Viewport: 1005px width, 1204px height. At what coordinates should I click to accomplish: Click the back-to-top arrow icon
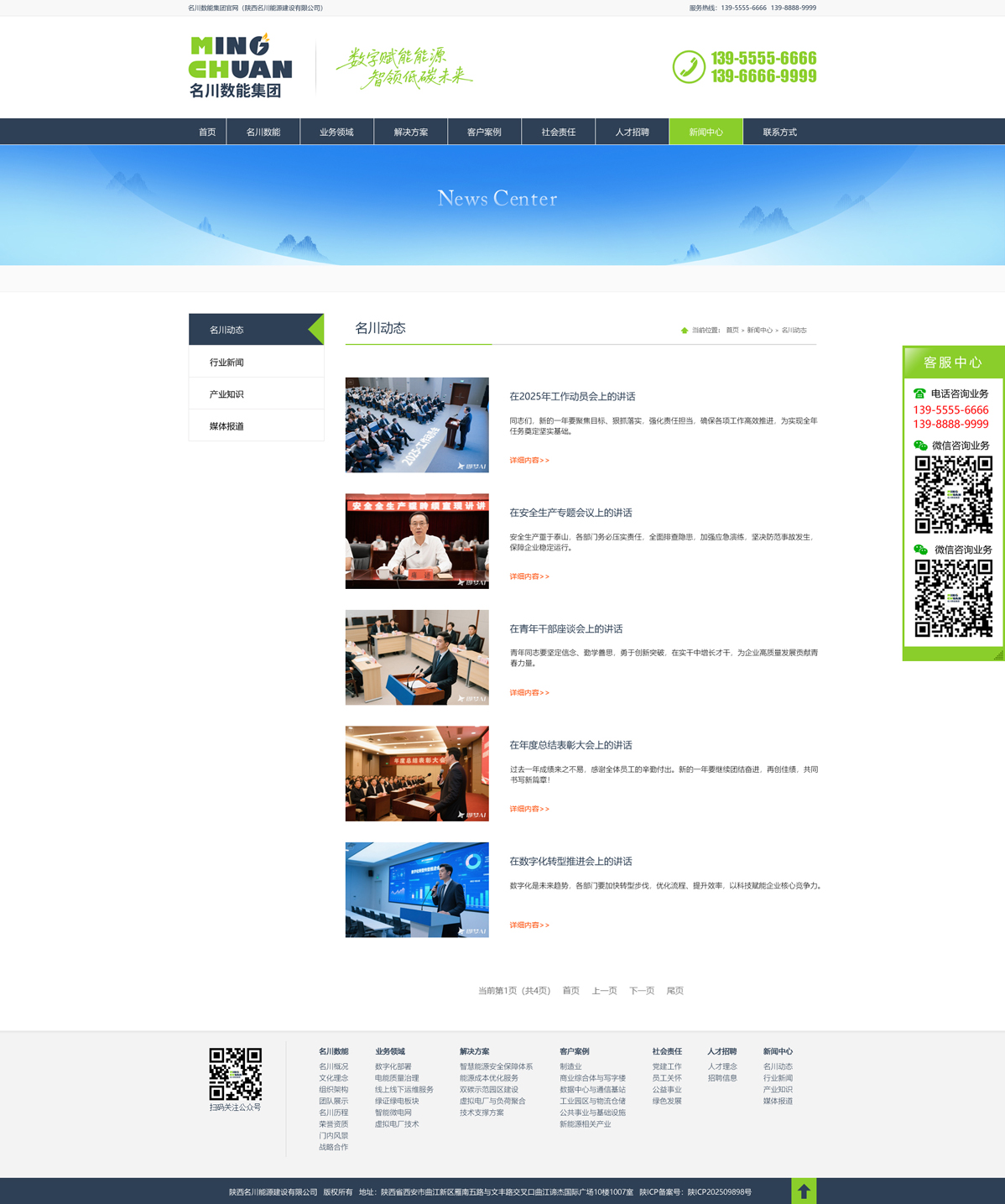[x=804, y=1191]
